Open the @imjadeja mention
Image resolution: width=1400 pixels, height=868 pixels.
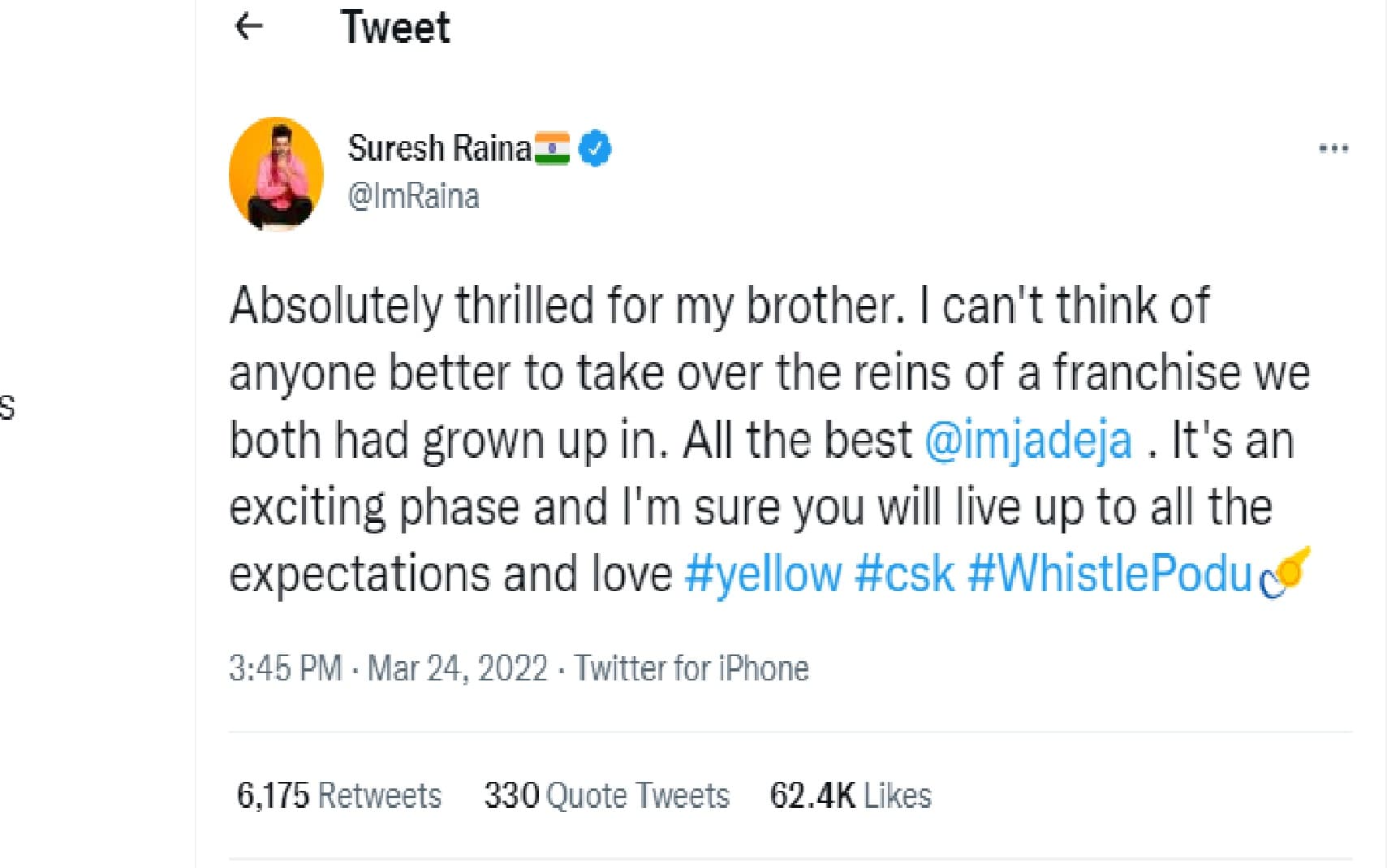tap(1028, 441)
